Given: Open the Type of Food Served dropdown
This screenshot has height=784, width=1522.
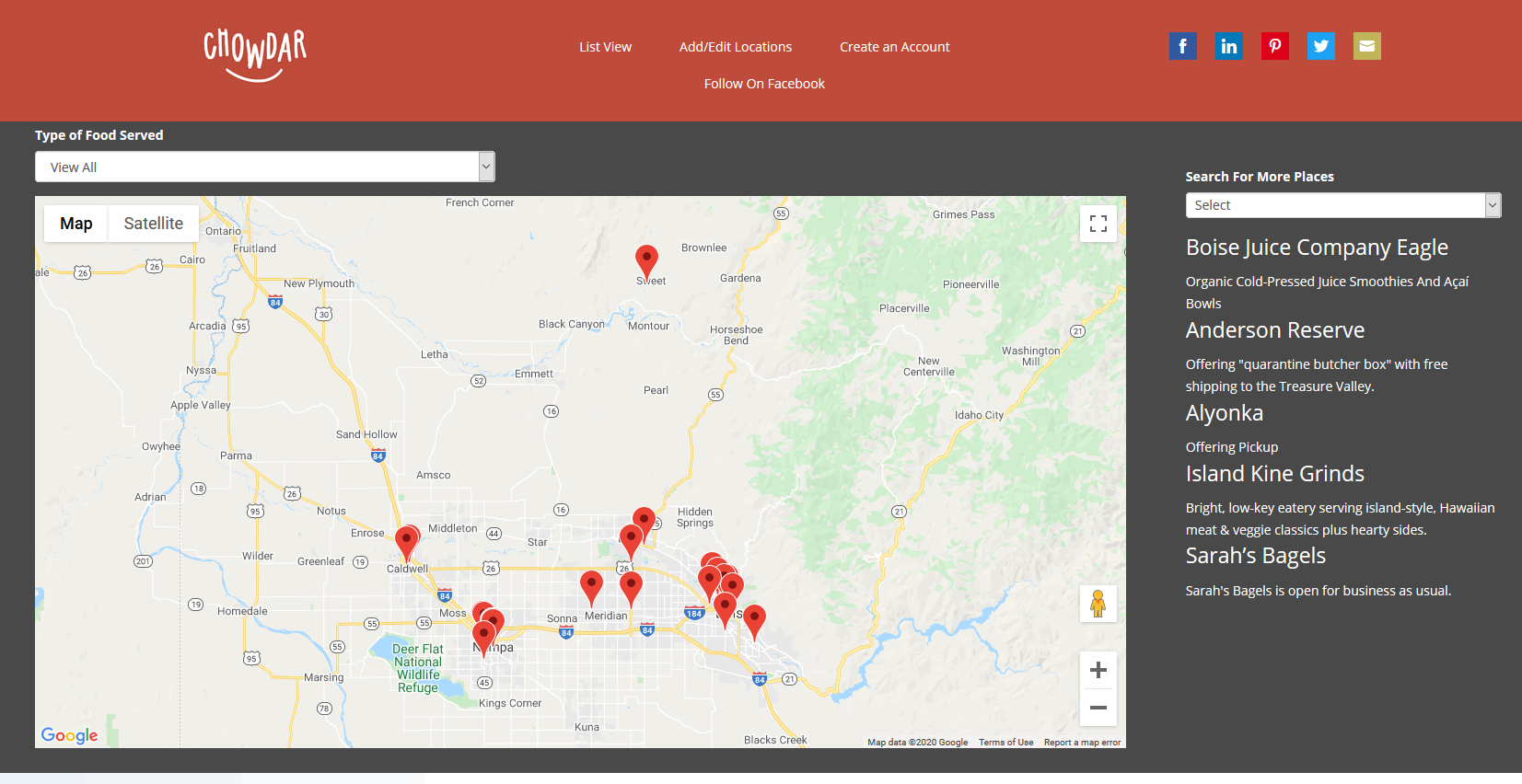Looking at the screenshot, I should [x=265, y=167].
